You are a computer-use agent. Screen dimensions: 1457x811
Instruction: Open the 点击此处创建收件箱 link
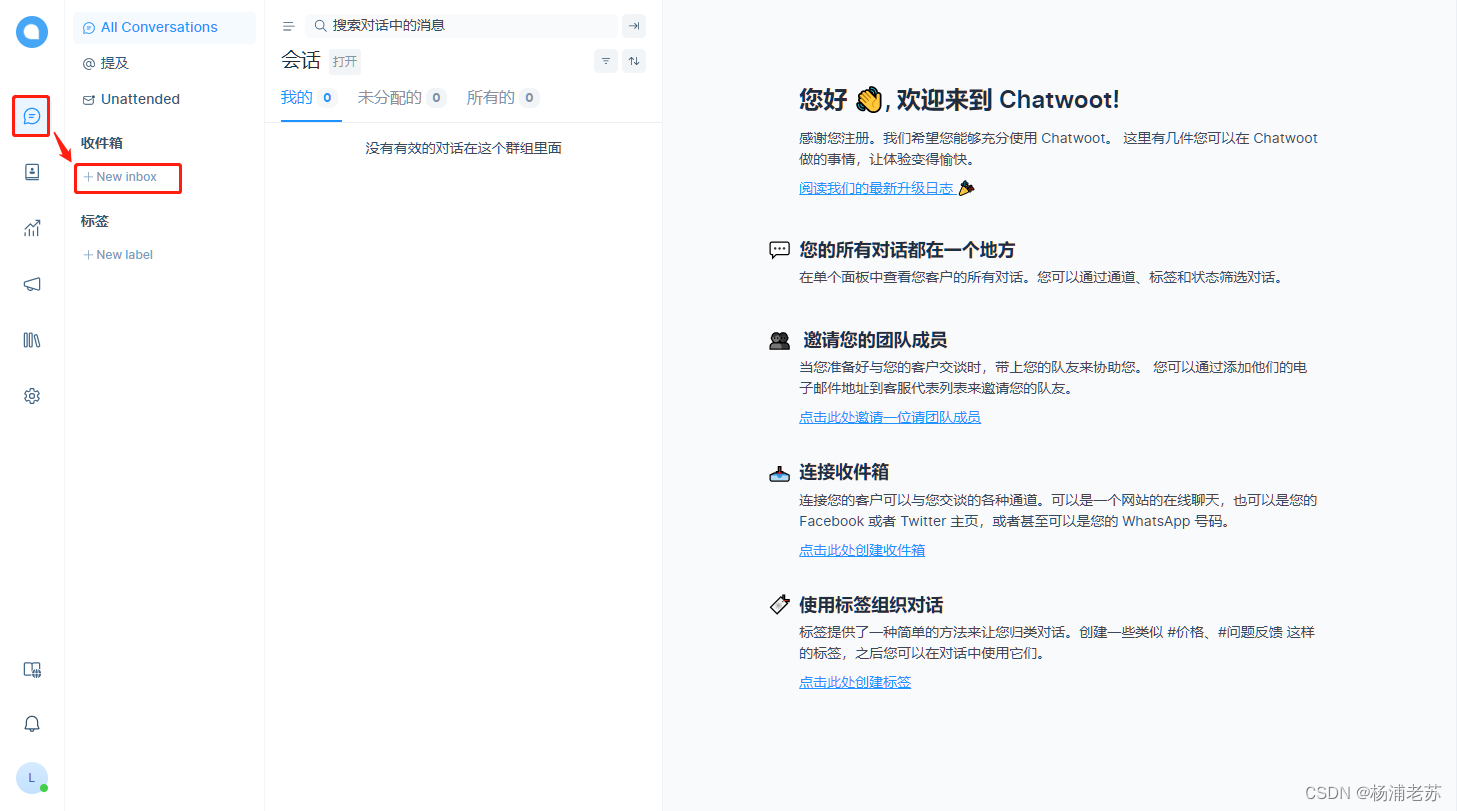click(862, 550)
